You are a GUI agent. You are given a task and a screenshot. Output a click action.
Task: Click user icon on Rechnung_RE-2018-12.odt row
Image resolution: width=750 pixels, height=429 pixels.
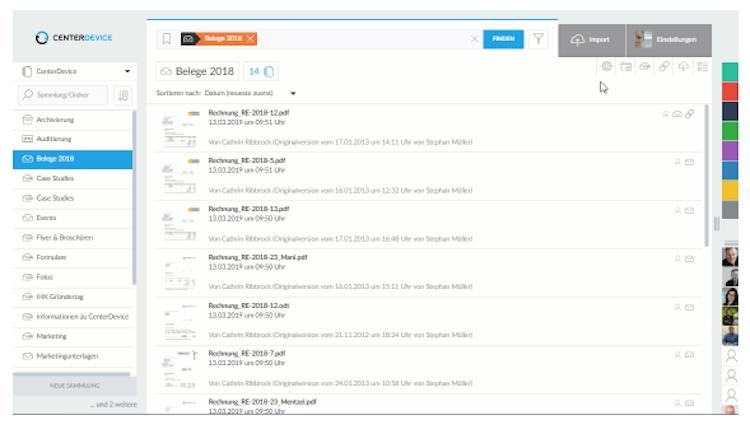click(677, 308)
